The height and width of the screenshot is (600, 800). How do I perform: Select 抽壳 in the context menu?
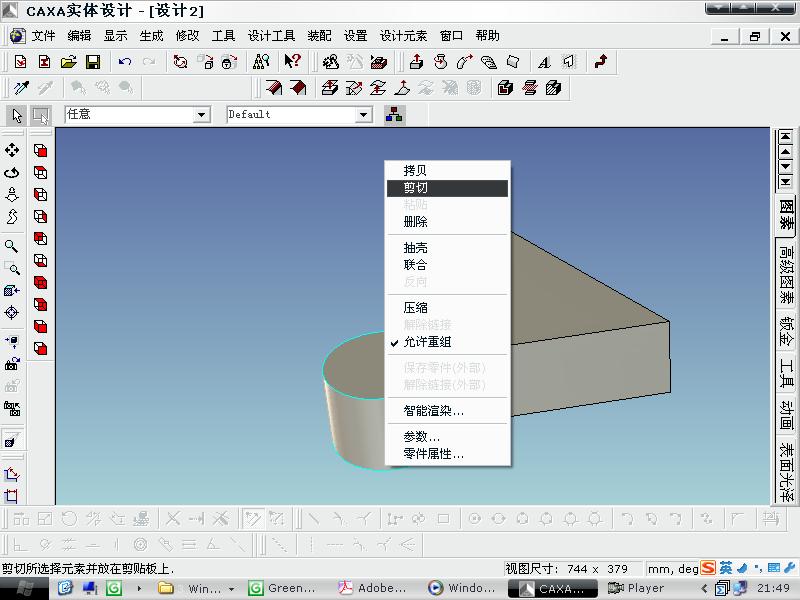click(x=447, y=248)
